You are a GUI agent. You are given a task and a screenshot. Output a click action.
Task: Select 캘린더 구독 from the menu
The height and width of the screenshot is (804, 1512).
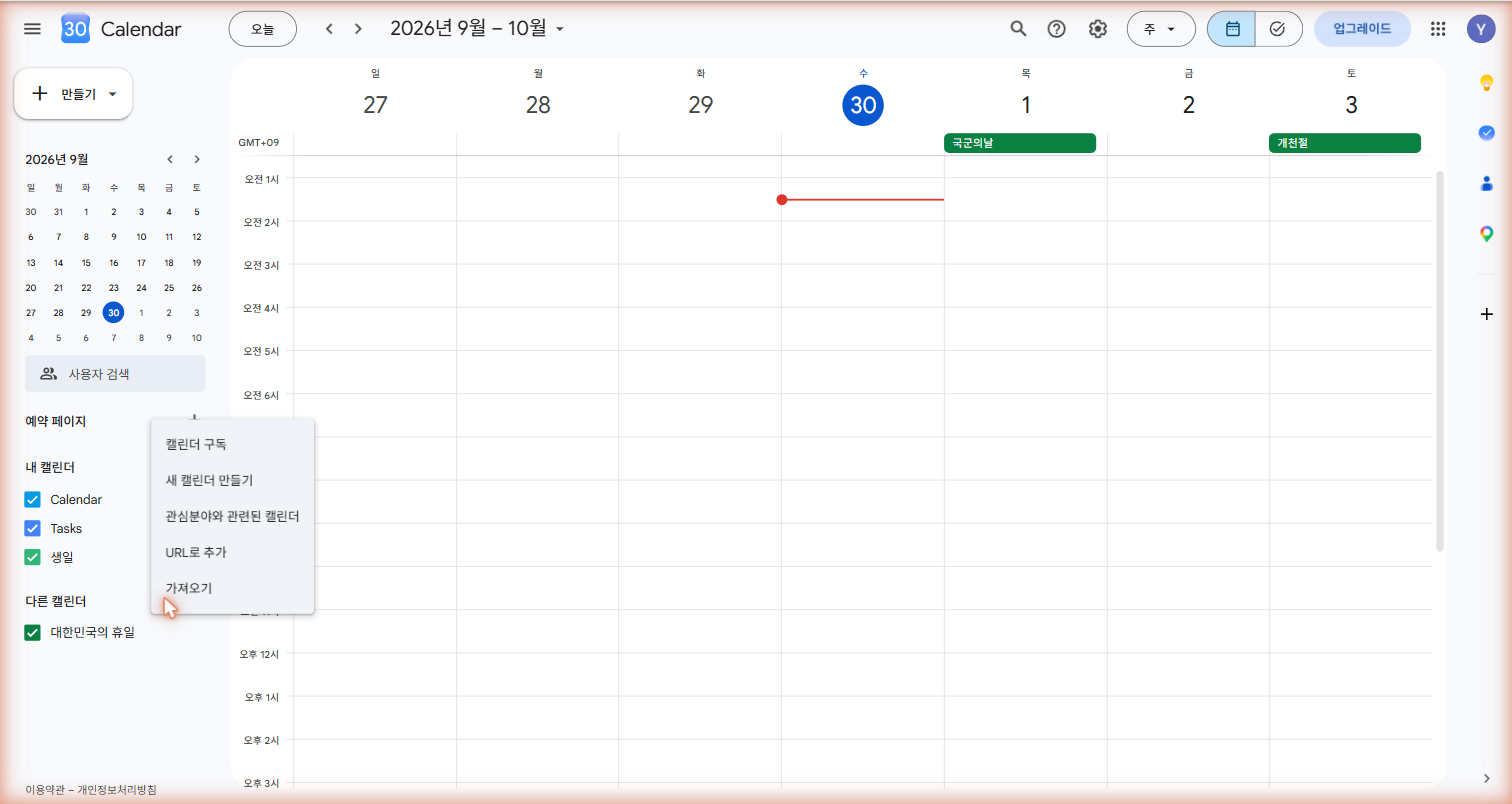coord(232,444)
